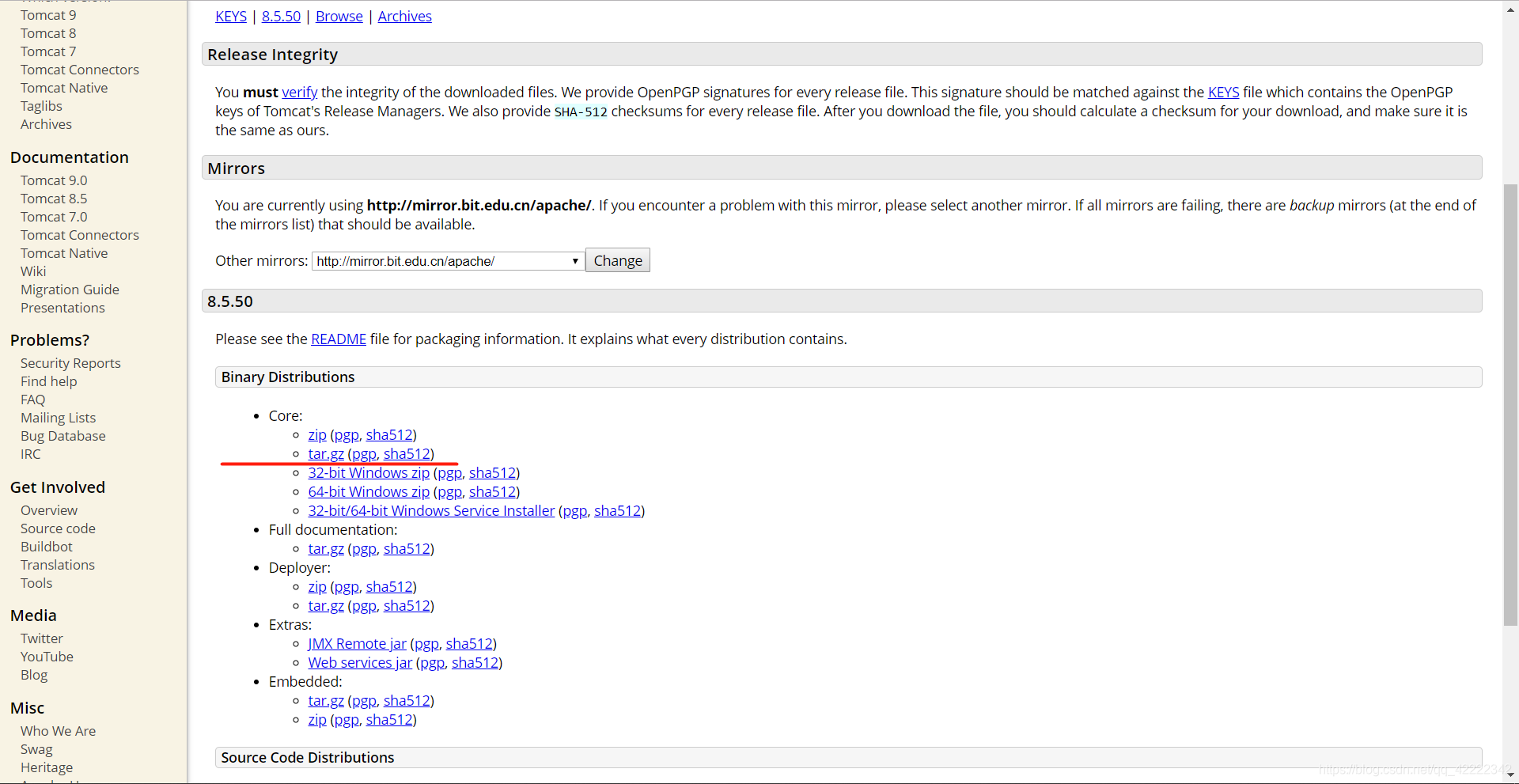Open Find help link
This screenshot has height=784, width=1519.
(x=49, y=381)
